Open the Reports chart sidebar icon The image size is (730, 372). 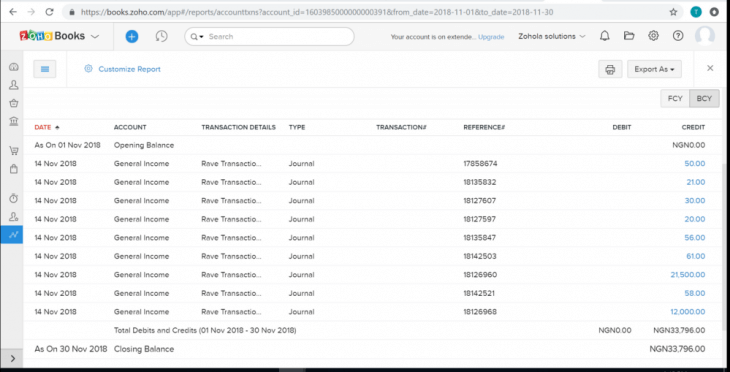coord(12,235)
